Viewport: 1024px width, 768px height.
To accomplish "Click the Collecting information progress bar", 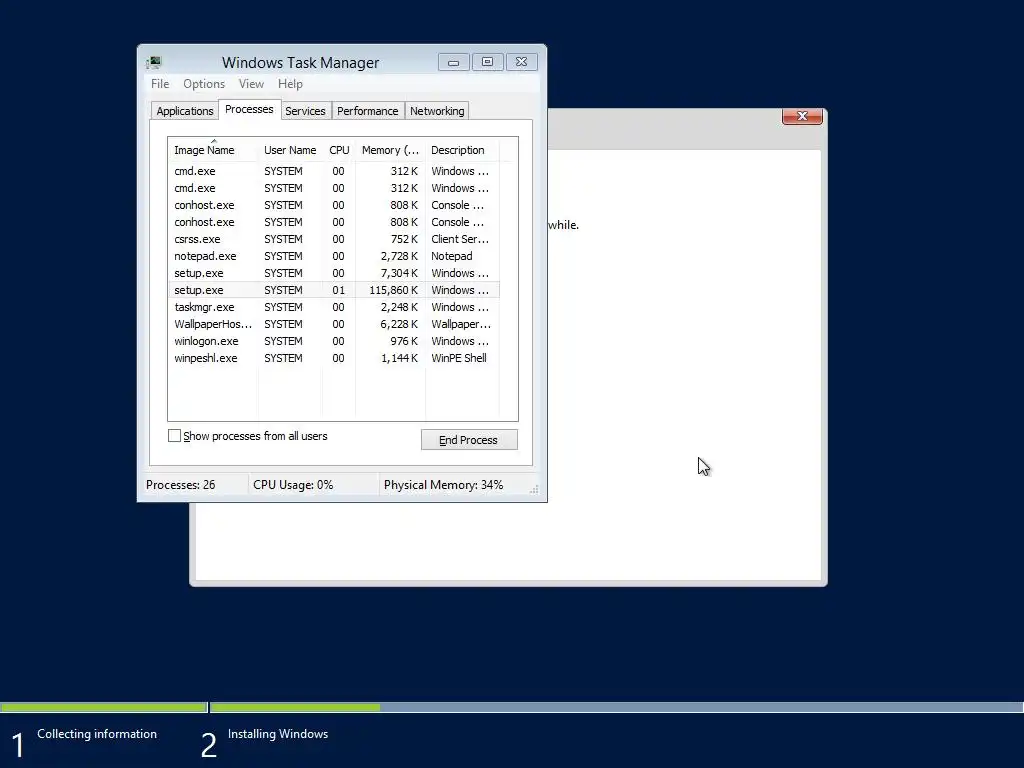I will coord(104,707).
